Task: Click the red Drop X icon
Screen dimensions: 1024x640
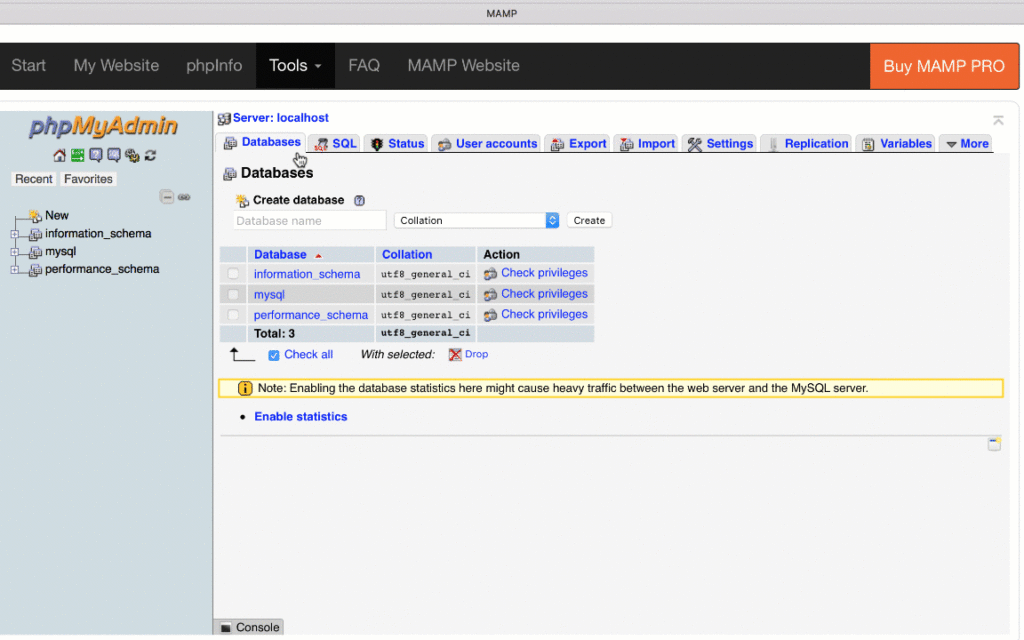Action: pyautogui.click(x=455, y=355)
